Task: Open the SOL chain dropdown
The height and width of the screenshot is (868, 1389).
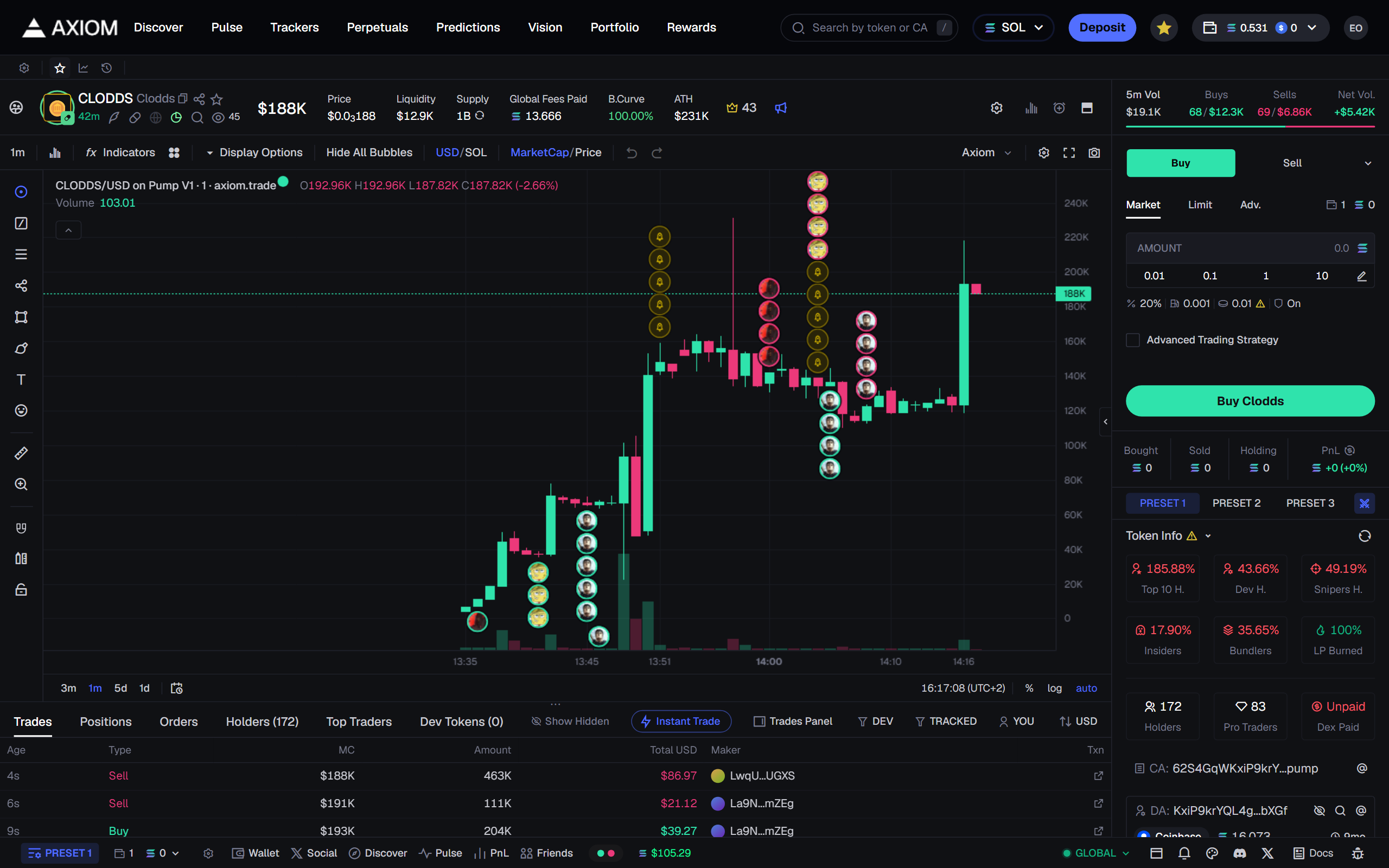Action: click(x=1014, y=28)
